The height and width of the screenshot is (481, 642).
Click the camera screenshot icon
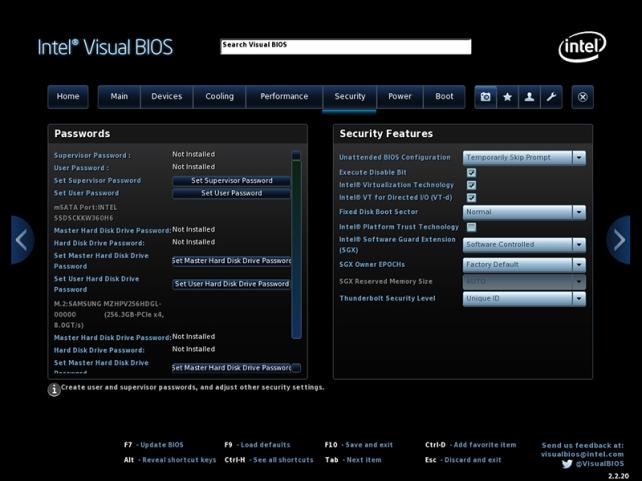pyautogui.click(x=486, y=97)
